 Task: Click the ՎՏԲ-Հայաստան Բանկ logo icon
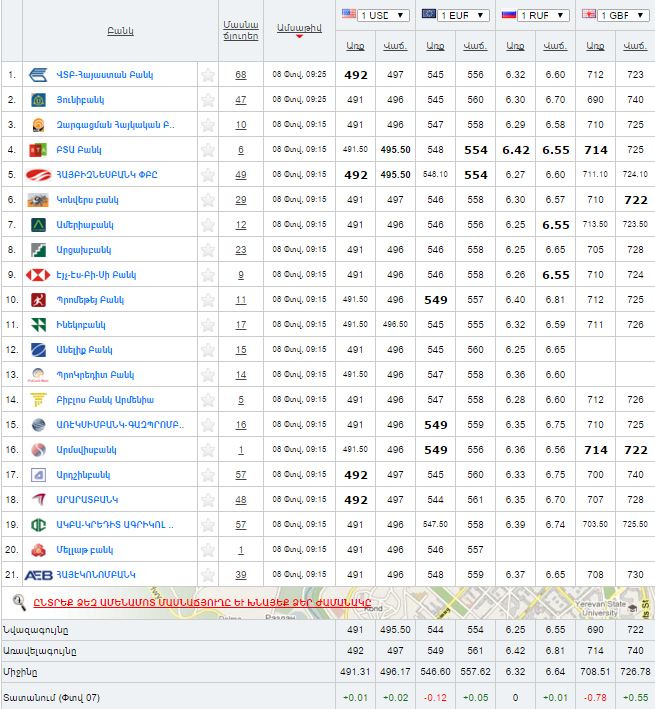coord(38,75)
